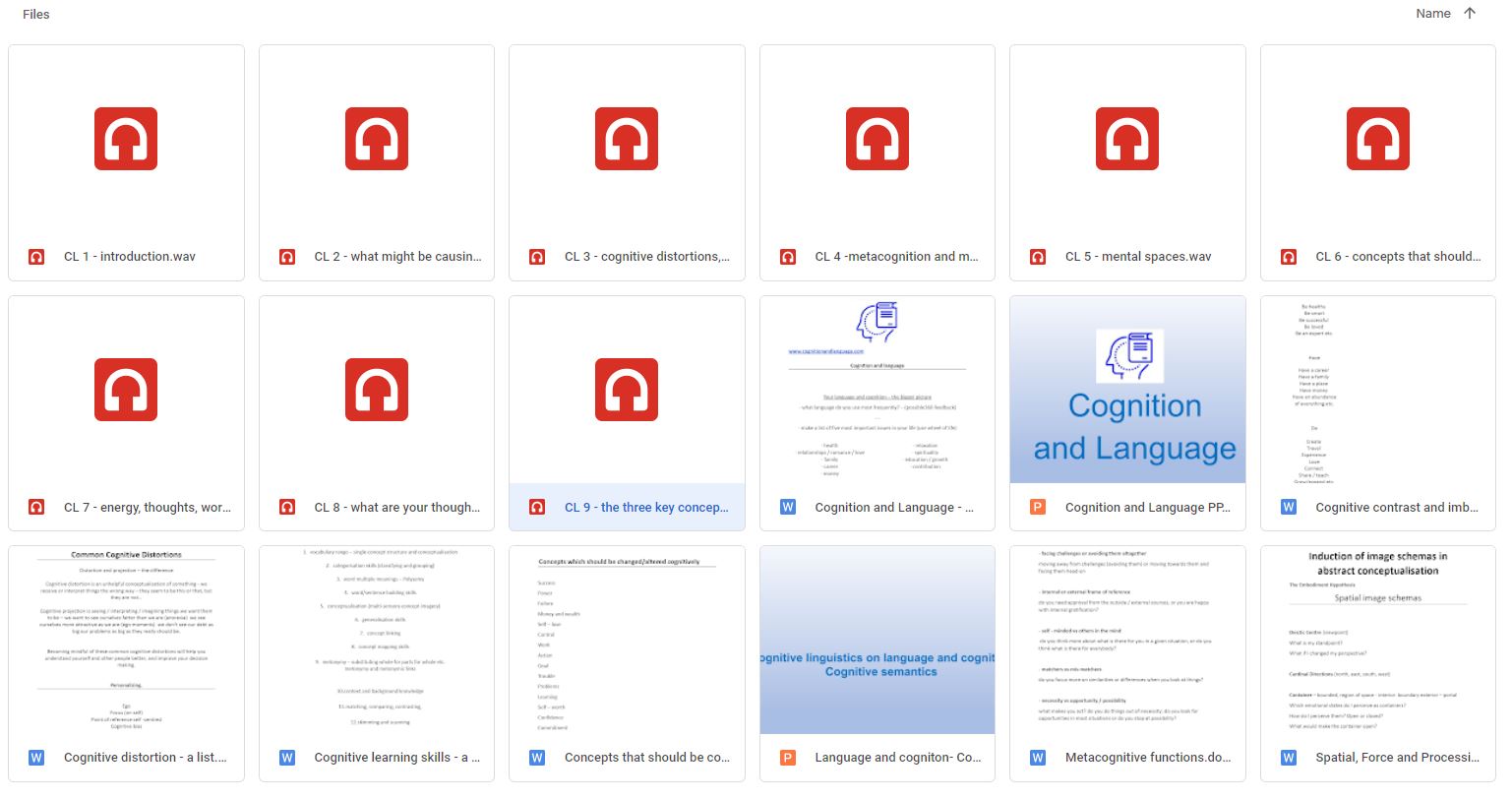Screen dimensions: 1512x800
Task: Open Cognitive contrast and imb document thumbnail
Action: pyautogui.click(x=1378, y=390)
